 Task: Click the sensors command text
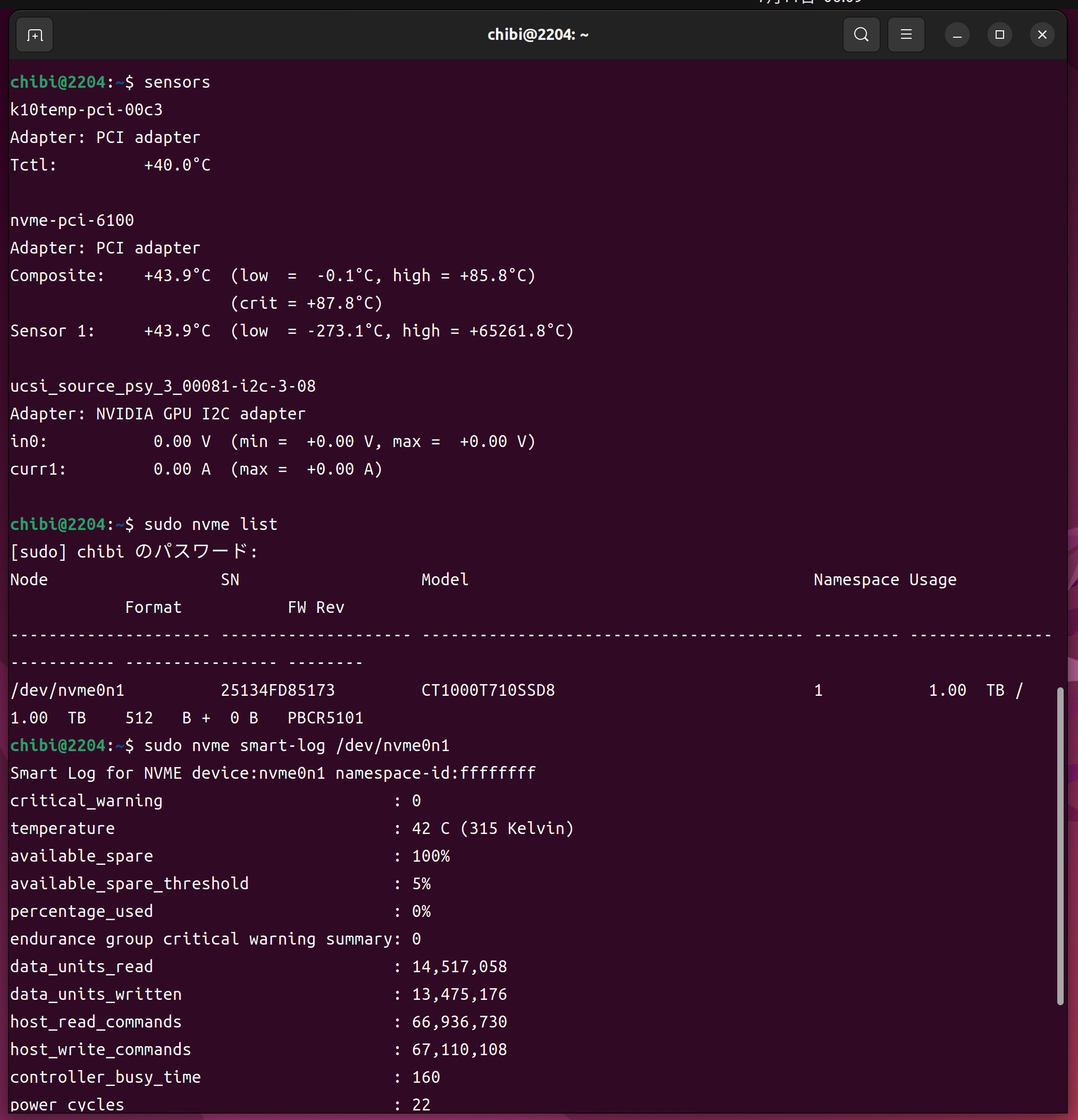coord(177,82)
